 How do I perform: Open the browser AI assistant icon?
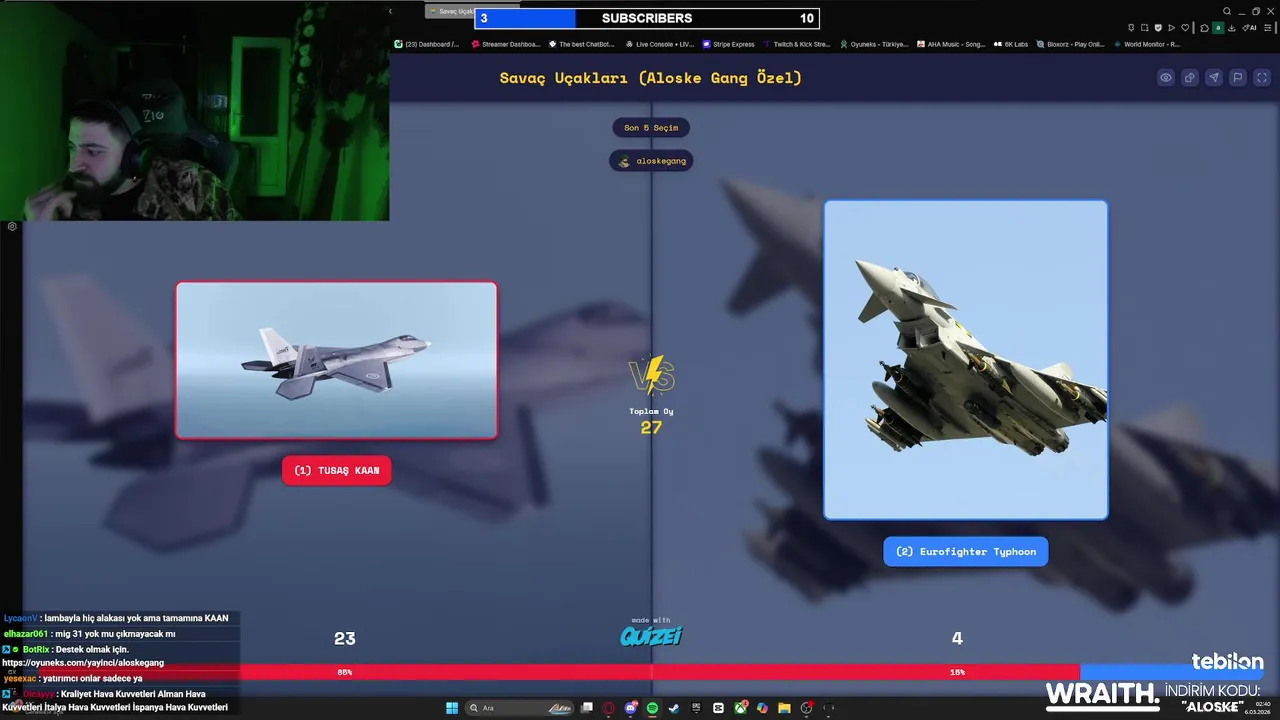[x=1250, y=28]
